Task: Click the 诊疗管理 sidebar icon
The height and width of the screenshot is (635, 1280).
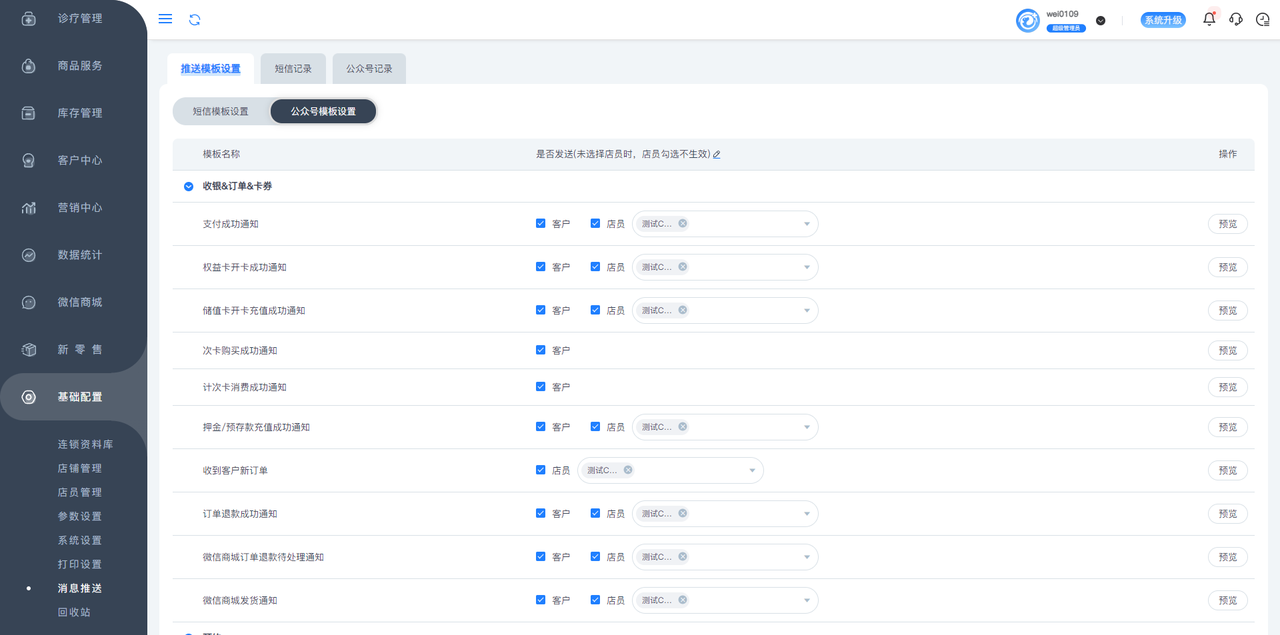Action: (29, 19)
